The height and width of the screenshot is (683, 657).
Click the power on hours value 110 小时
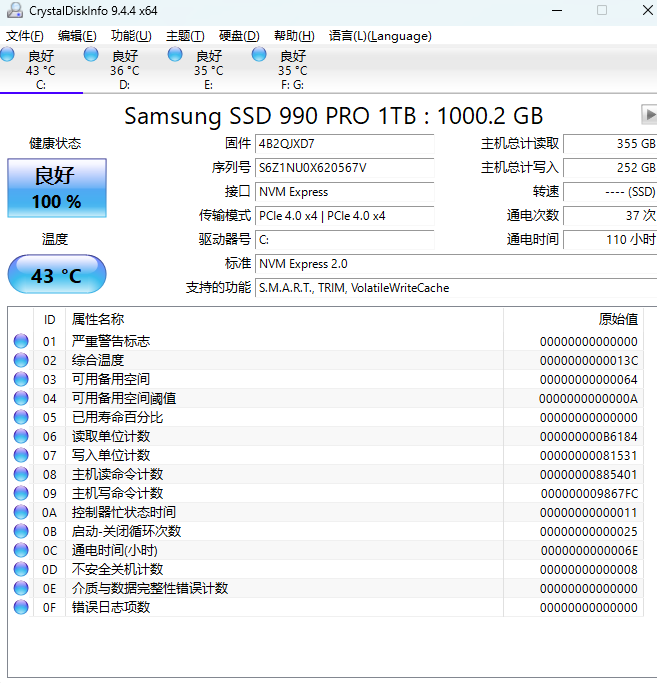point(610,240)
